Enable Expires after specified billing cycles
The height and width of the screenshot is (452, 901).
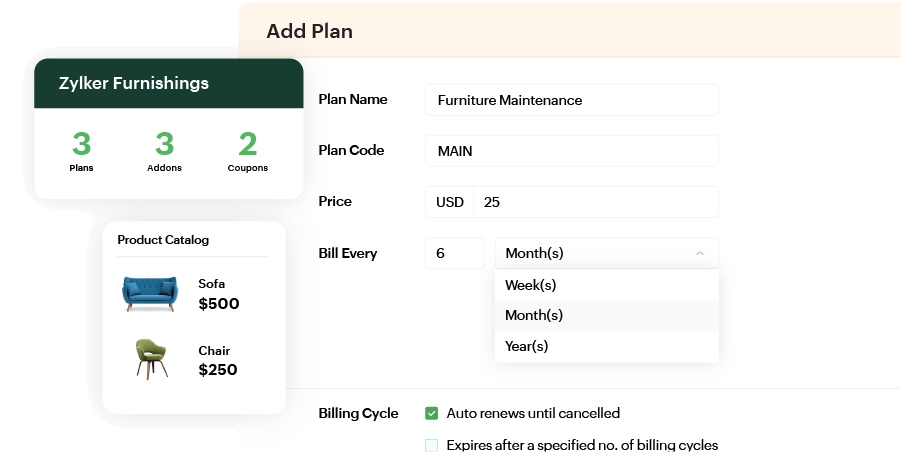[x=432, y=445]
